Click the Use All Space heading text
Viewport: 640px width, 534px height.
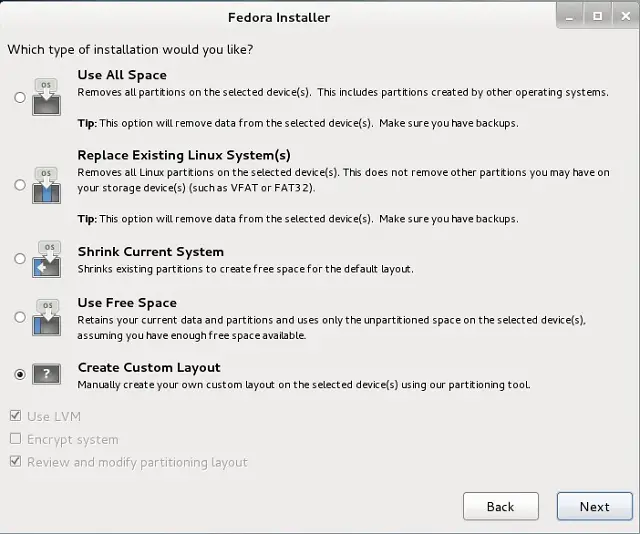(122, 75)
